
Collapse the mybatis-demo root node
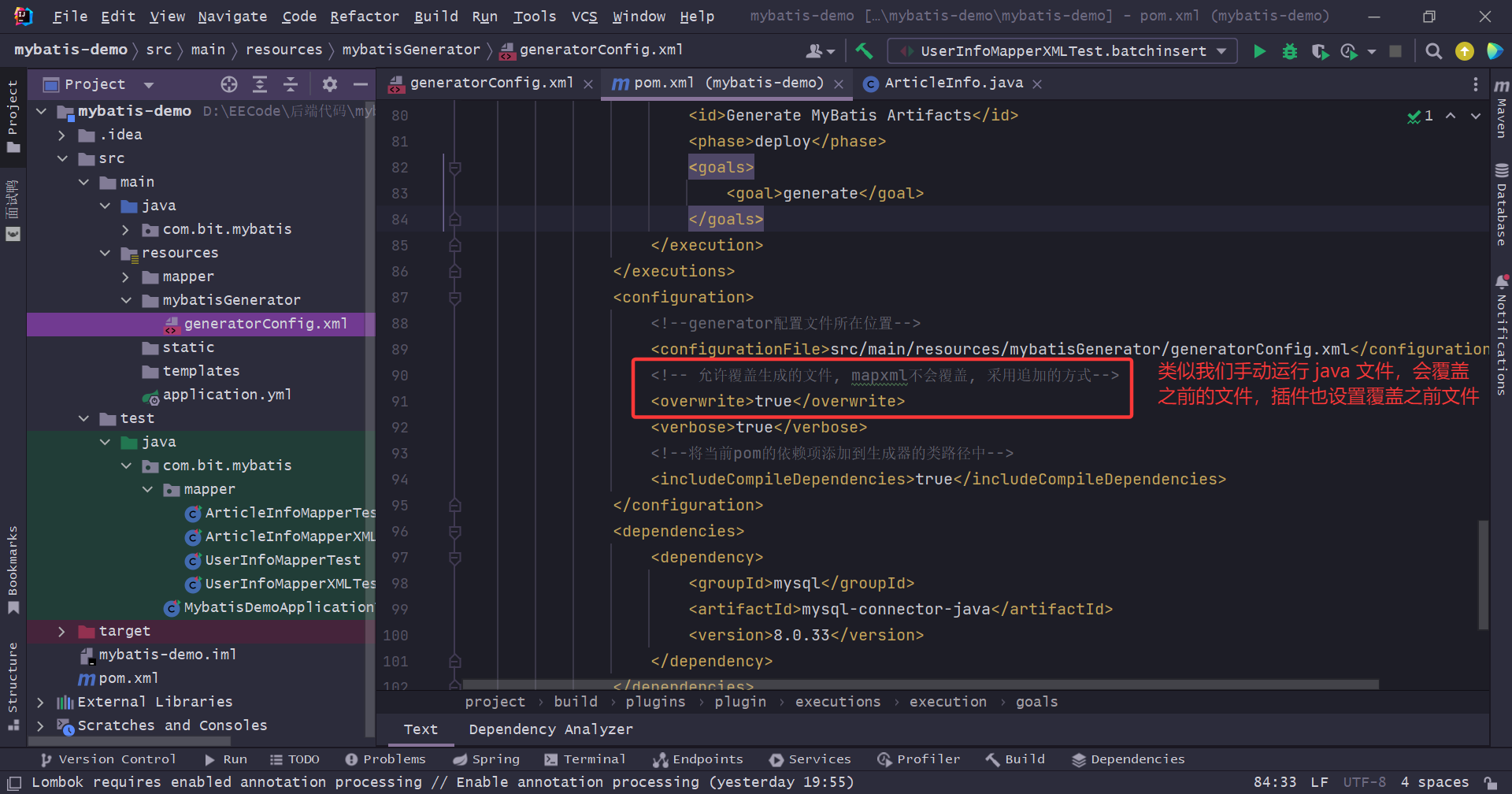click(42, 111)
